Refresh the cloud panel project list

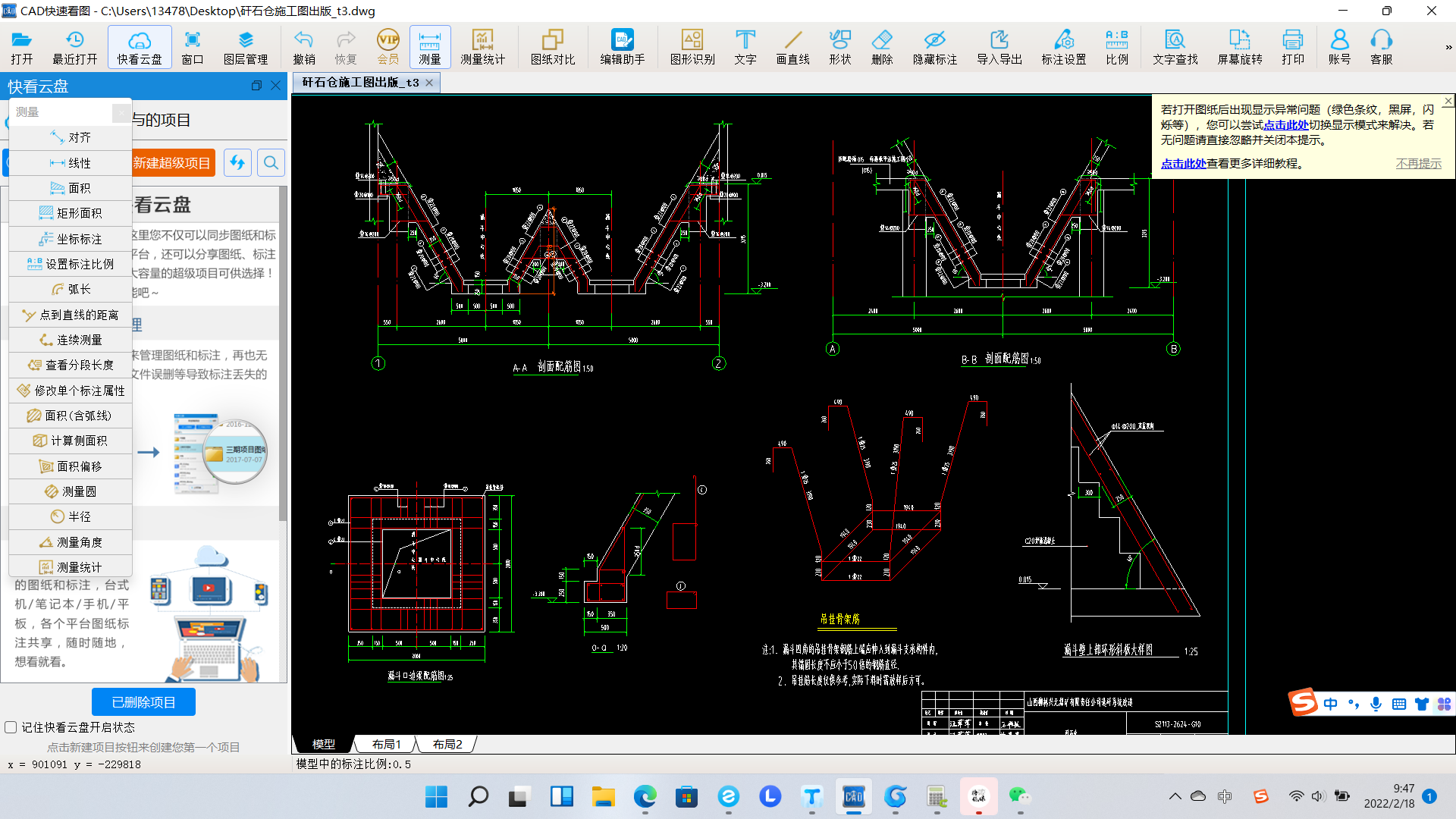click(x=237, y=162)
